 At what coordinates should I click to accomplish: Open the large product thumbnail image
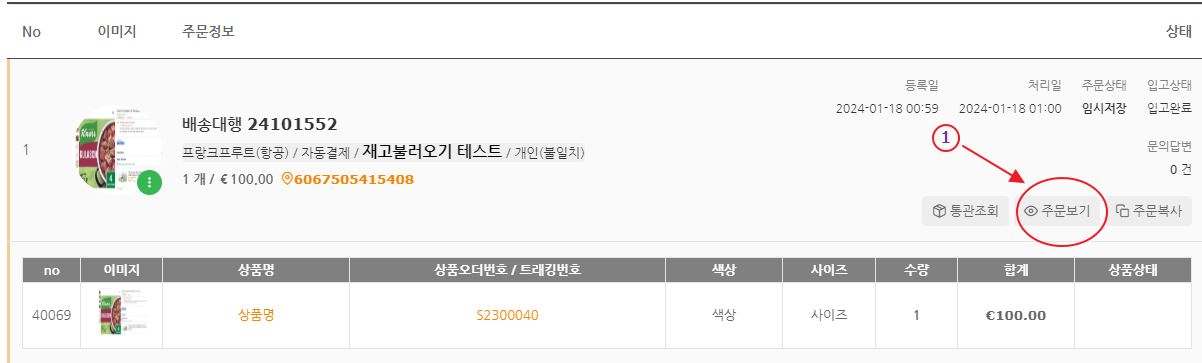coord(118,150)
